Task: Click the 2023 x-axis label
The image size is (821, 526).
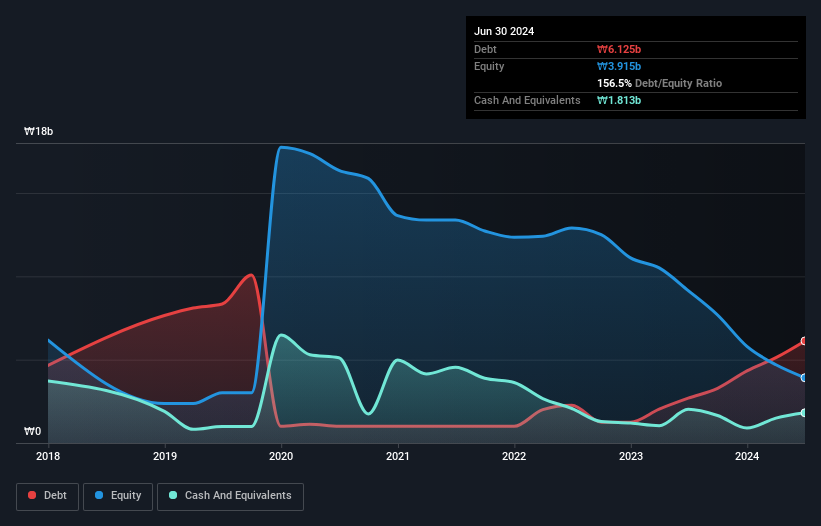Action: (631, 456)
